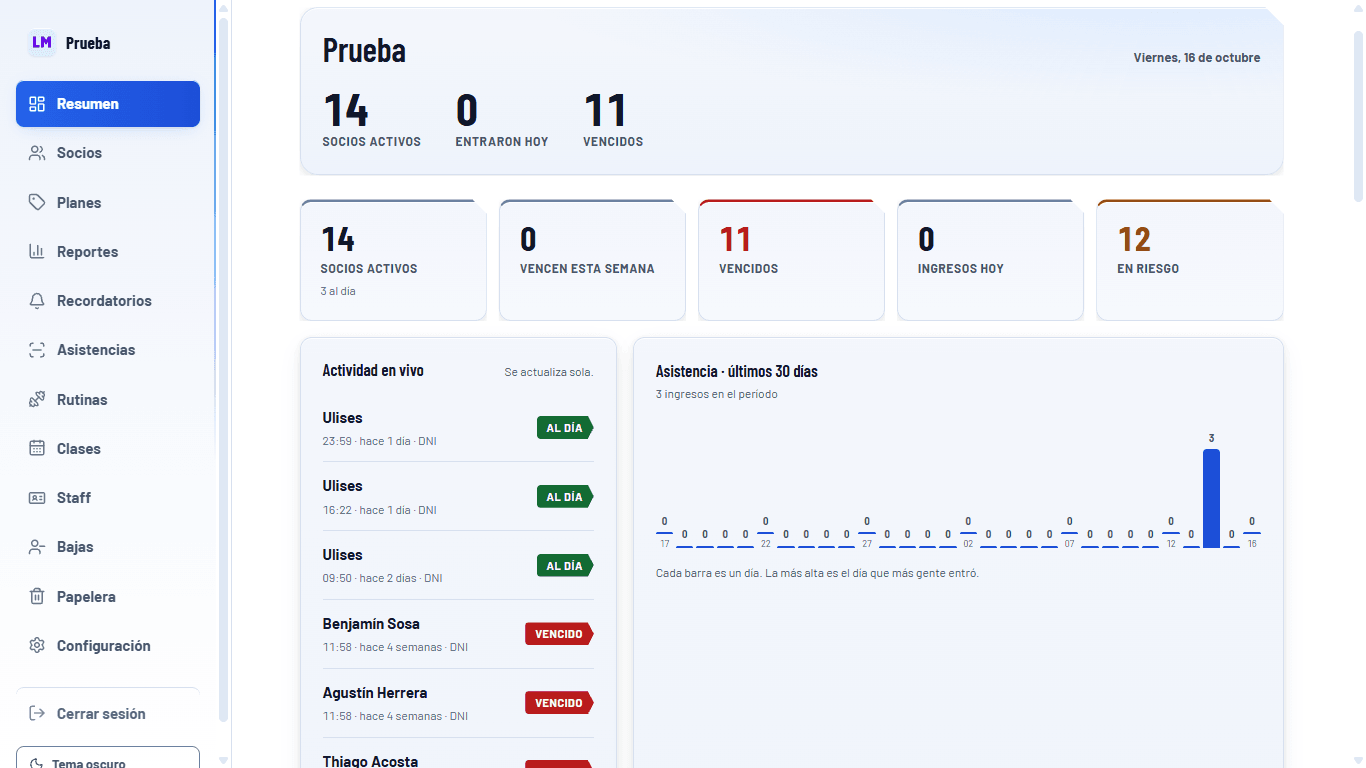Image resolution: width=1366 pixels, height=768 pixels.
Task: Click the LM logo badge
Action: [42, 43]
